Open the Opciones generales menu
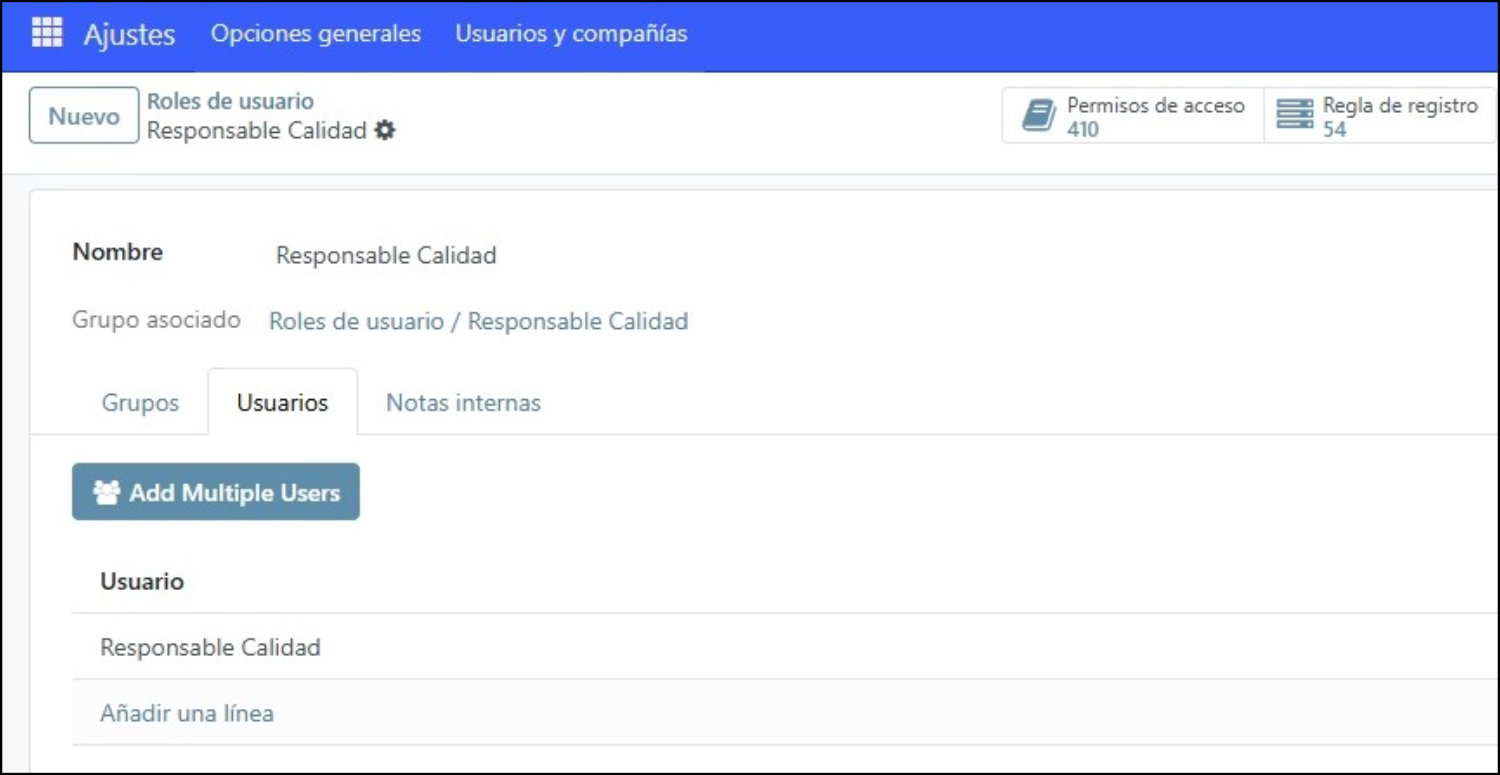Image resolution: width=1500 pixels, height=775 pixels. point(316,33)
